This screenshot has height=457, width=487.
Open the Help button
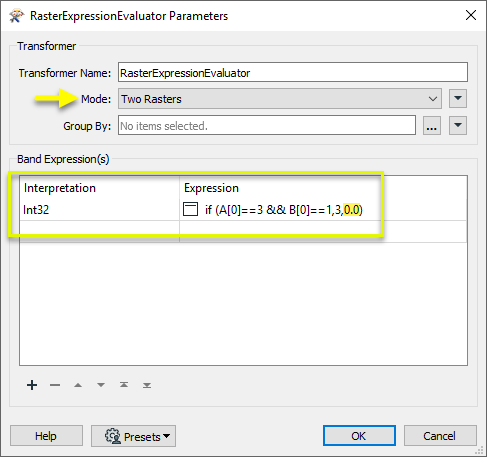[46, 435]
